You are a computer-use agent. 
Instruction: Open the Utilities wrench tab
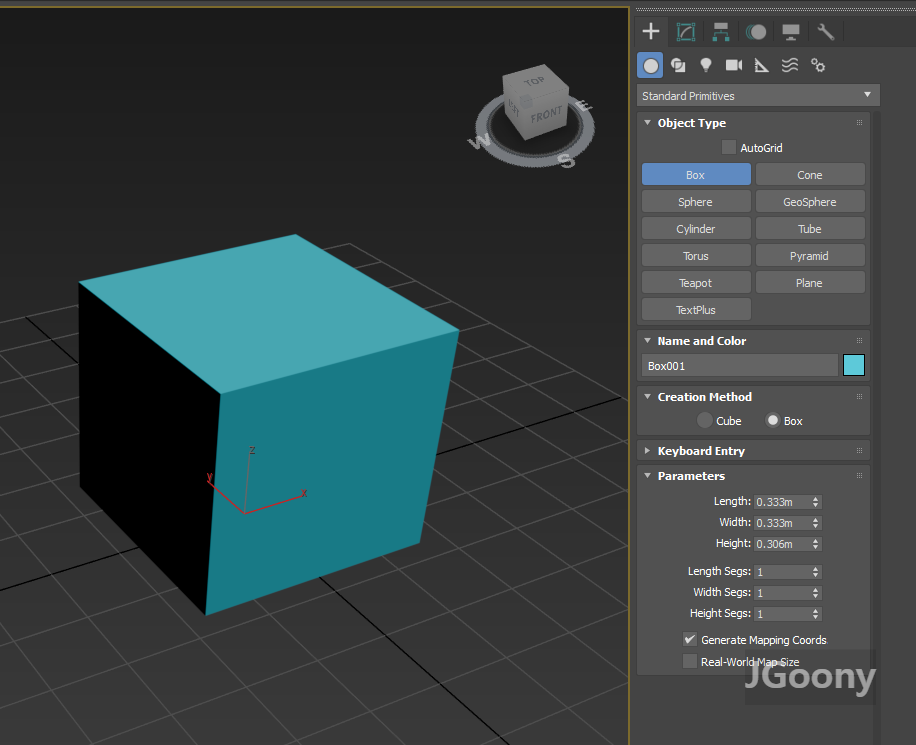click(825, 32)
